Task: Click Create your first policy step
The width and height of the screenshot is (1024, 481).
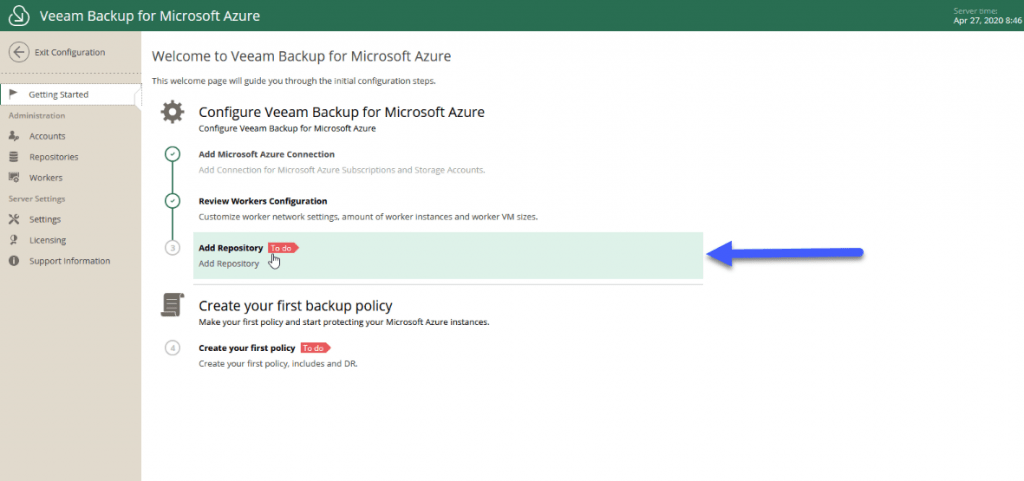Action: pos(247,348)
